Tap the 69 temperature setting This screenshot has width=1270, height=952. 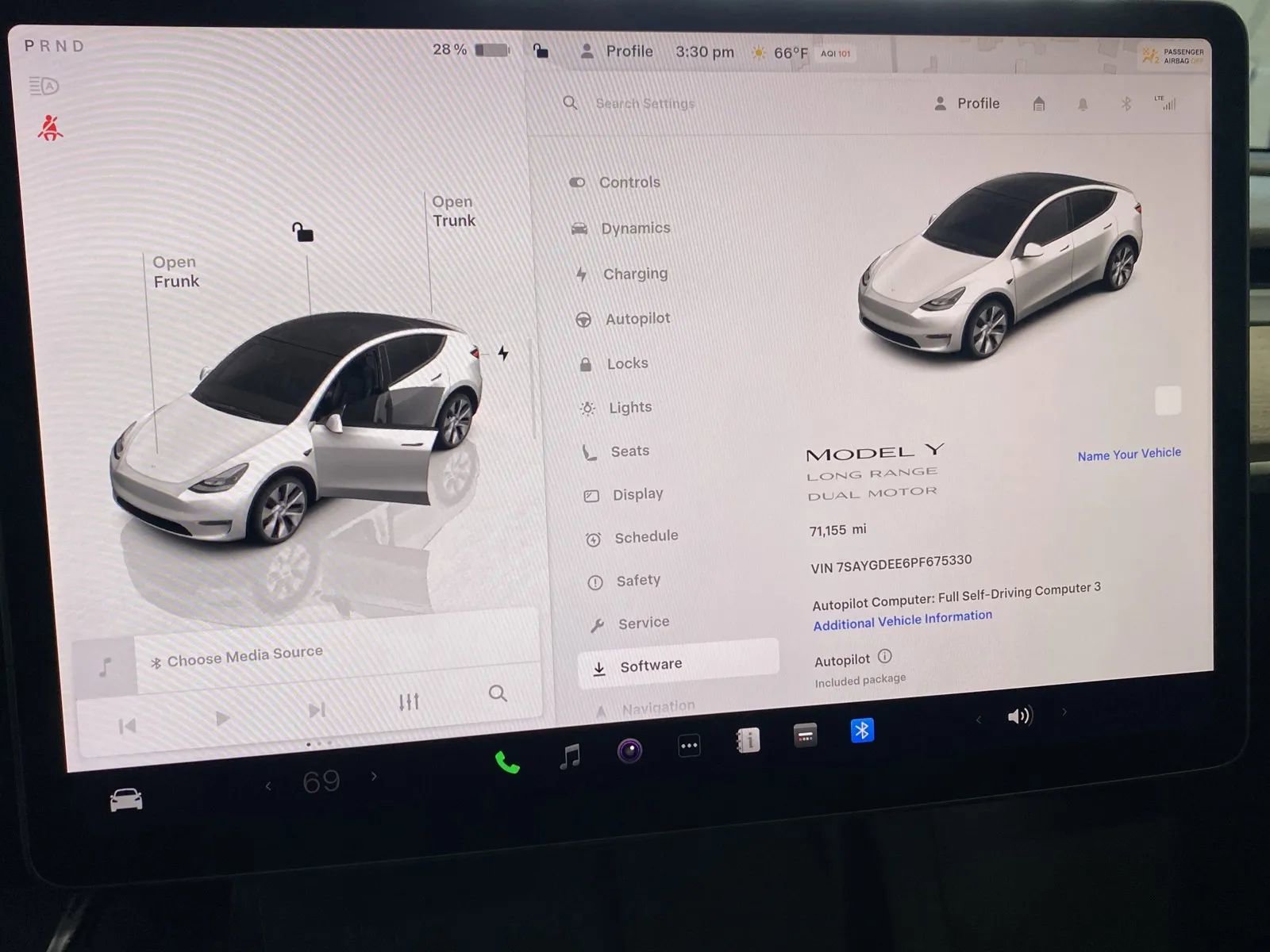coord(321,782)
